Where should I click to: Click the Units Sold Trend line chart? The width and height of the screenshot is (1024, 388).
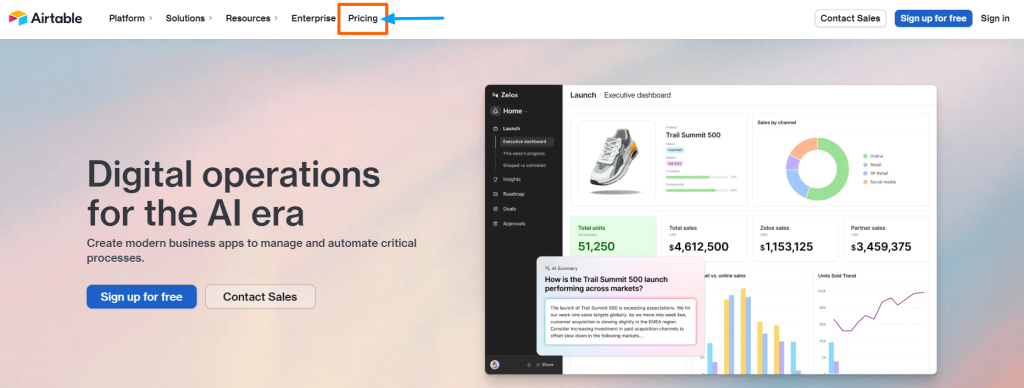(x=878, y=312)
